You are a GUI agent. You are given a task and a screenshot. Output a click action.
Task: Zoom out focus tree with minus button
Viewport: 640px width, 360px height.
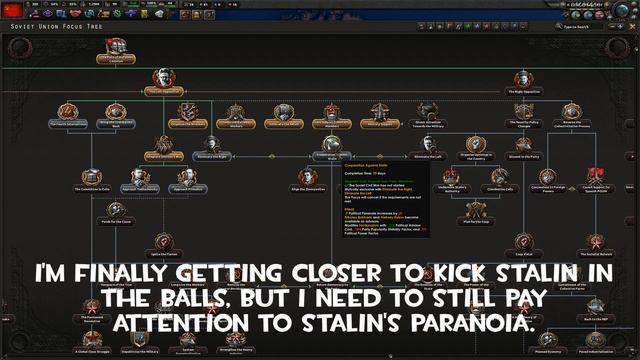point(611,27)
